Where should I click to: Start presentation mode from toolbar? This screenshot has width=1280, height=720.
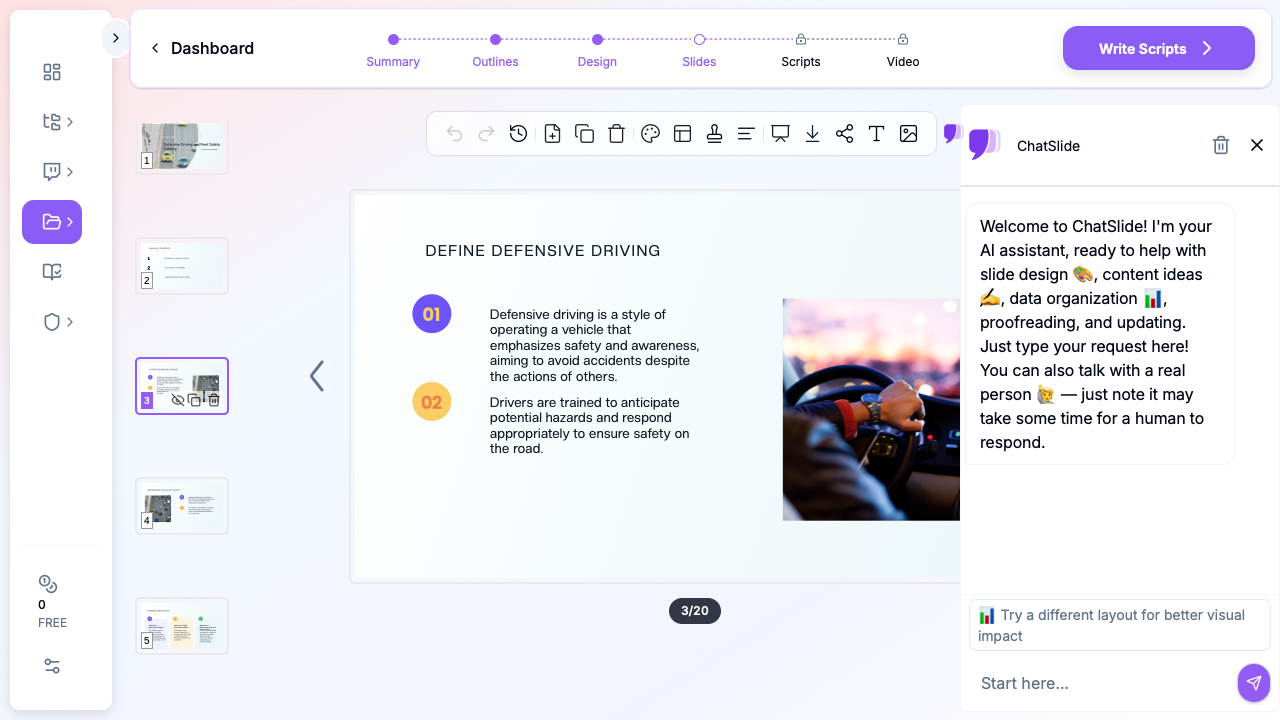click(x=780, y=134)
